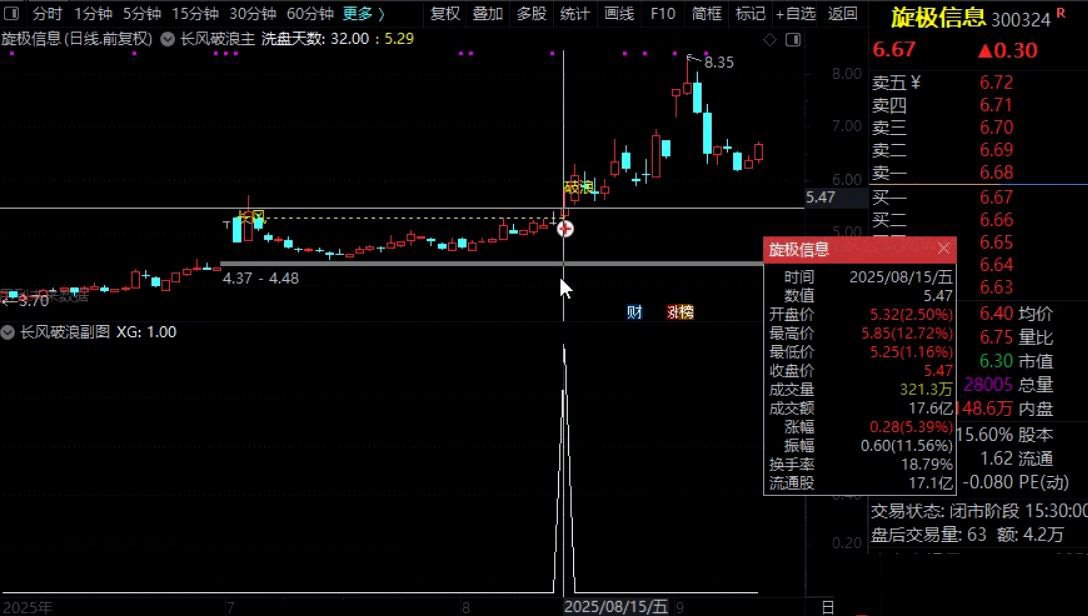
Task: Click the diamond icon above chart
Action: click(770, 40)
